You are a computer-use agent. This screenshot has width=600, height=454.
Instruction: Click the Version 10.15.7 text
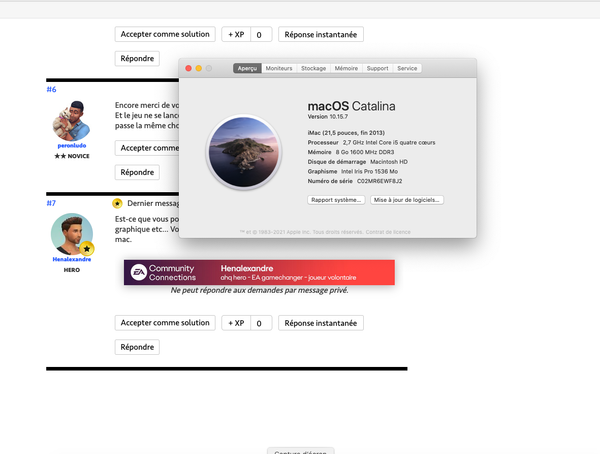328,116
